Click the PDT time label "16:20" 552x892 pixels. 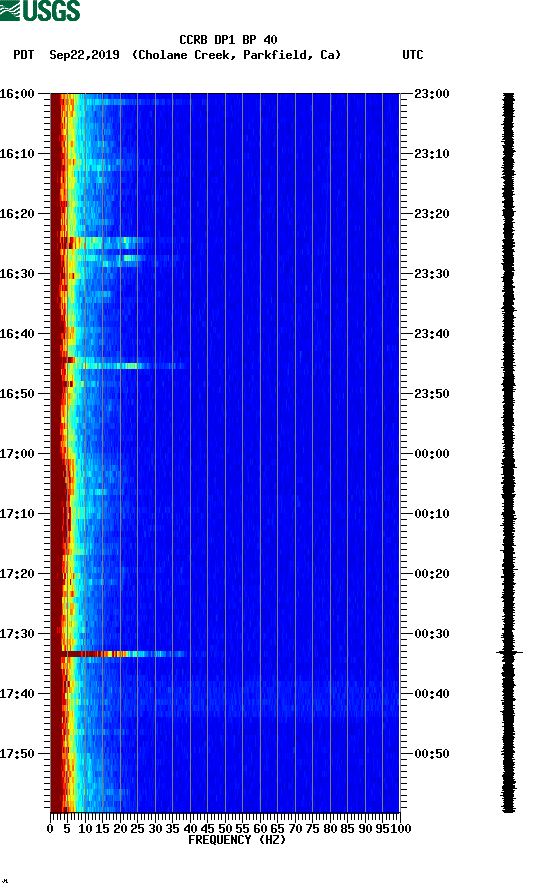(x=17, y=214)
